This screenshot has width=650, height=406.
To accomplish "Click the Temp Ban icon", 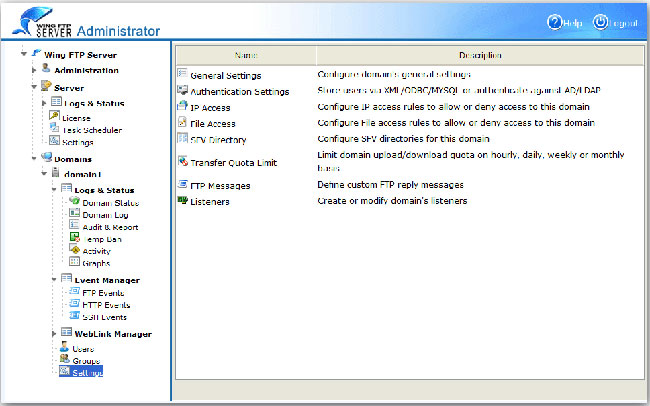I will (75, 237).
